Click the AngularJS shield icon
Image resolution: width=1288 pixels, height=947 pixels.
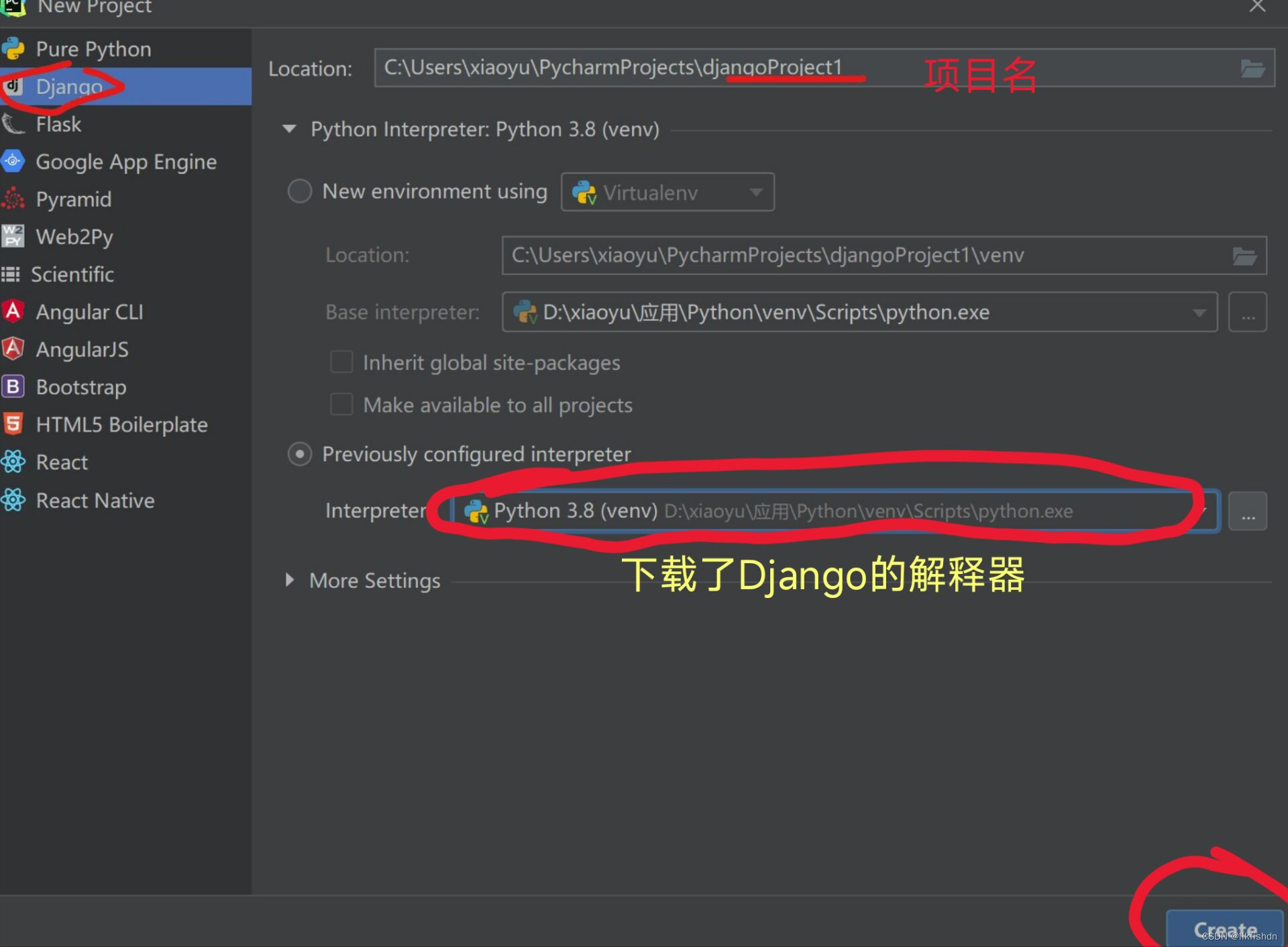pyautogui.click(x=13, y=349)
